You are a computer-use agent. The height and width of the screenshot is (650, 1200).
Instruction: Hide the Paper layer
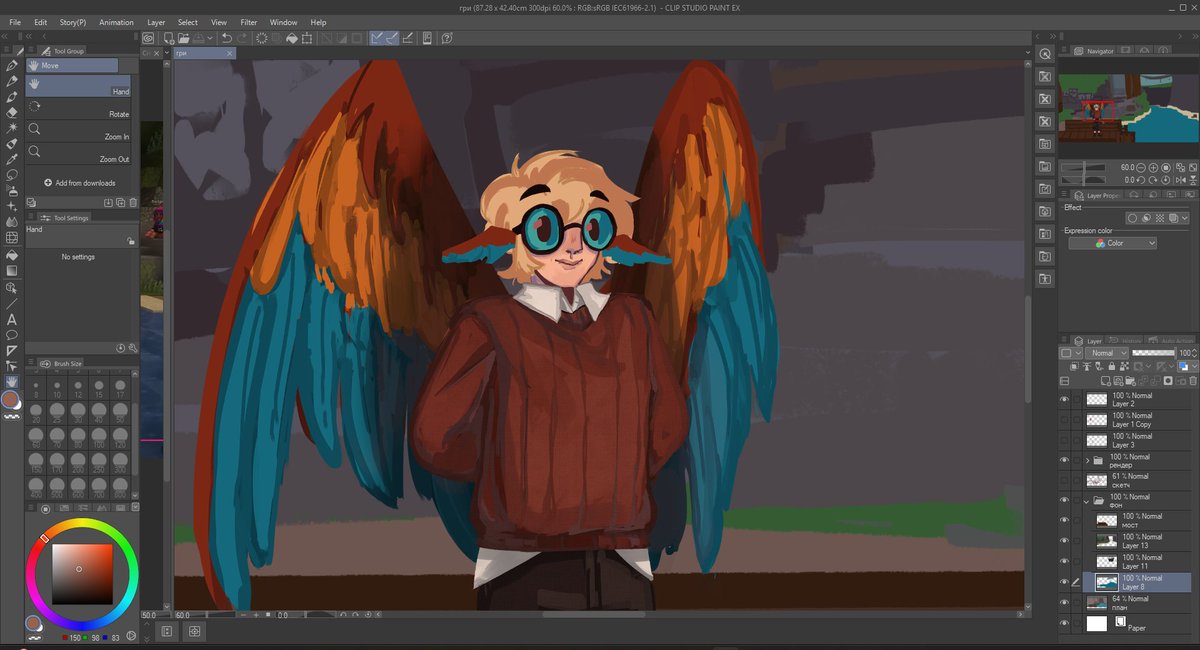click(1064, 623)
